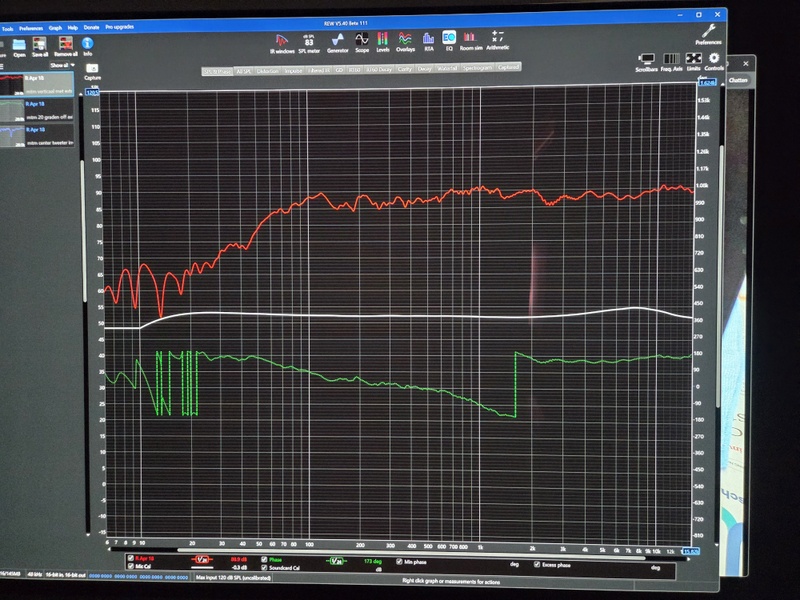Toggle graph Scrollbars

pos(646,62)
